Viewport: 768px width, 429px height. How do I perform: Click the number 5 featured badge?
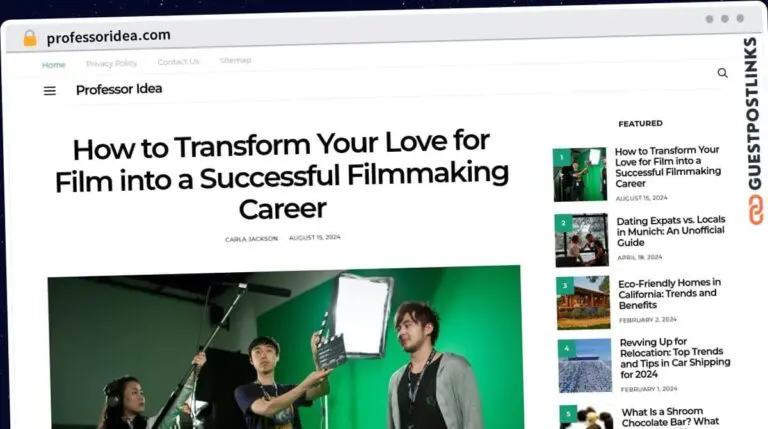point(567,411)
